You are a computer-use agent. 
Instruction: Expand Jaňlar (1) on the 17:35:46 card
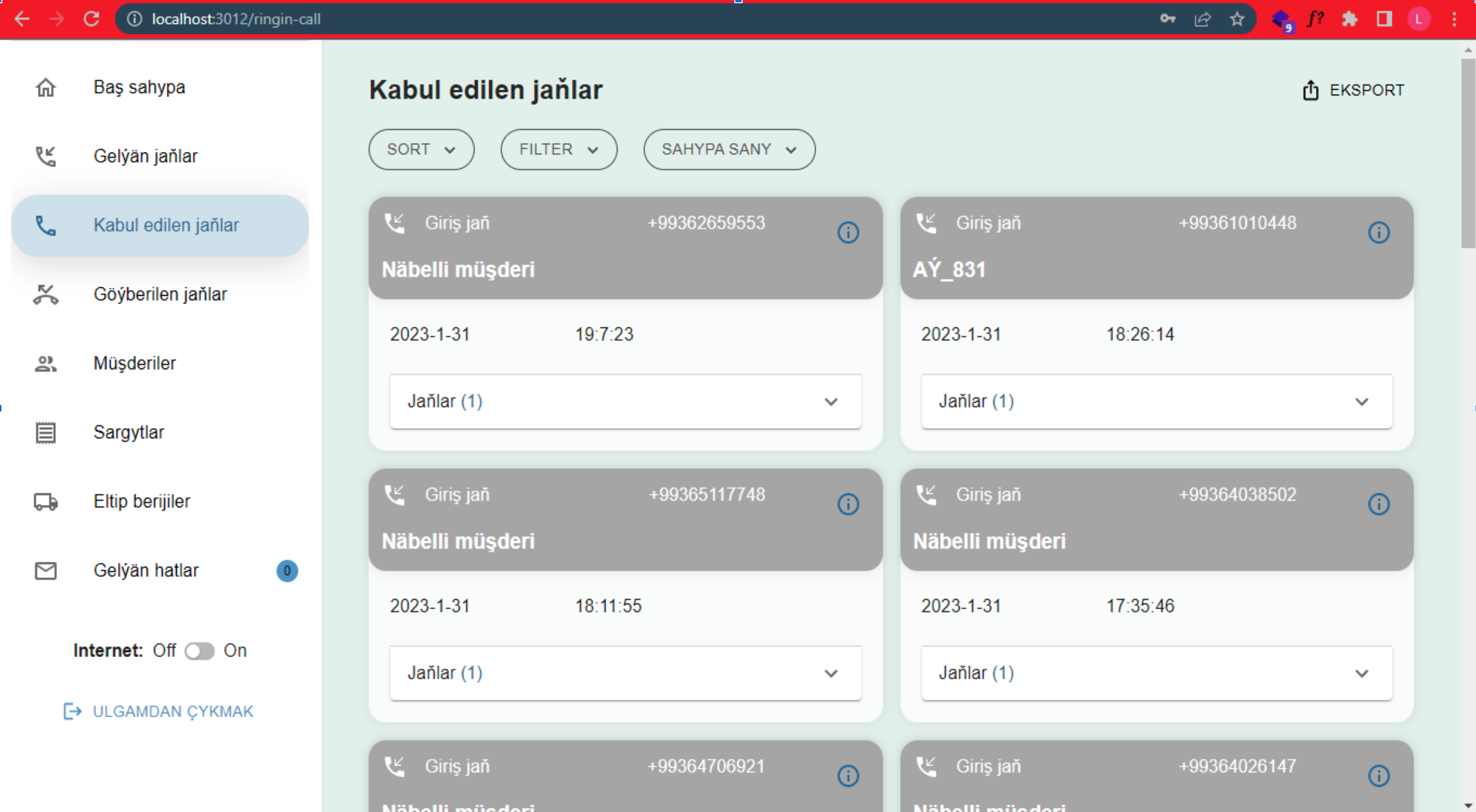(1156, 673)
